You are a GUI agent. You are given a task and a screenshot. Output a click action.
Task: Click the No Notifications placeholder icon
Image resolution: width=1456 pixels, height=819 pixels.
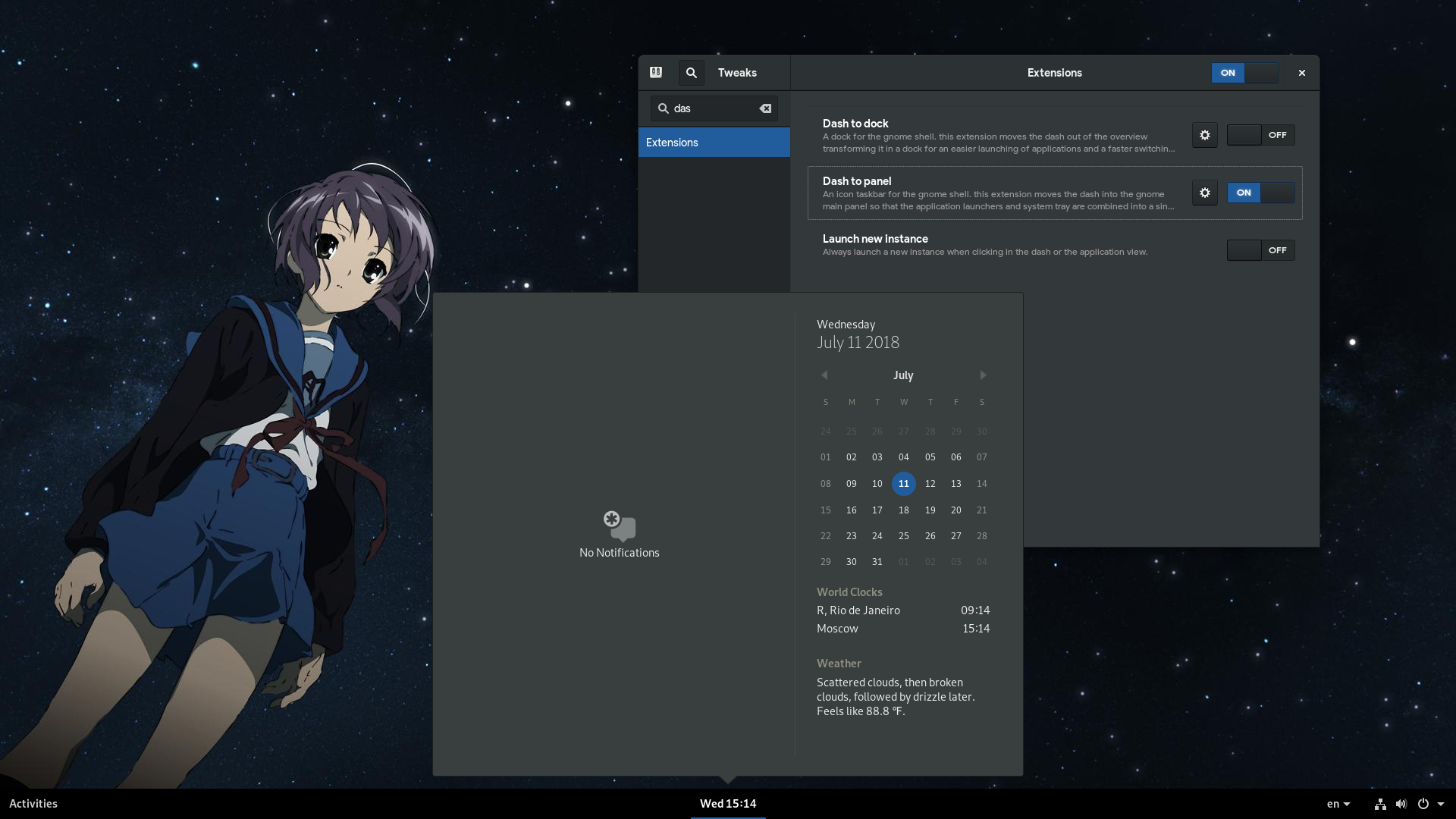tap(620, 526)
